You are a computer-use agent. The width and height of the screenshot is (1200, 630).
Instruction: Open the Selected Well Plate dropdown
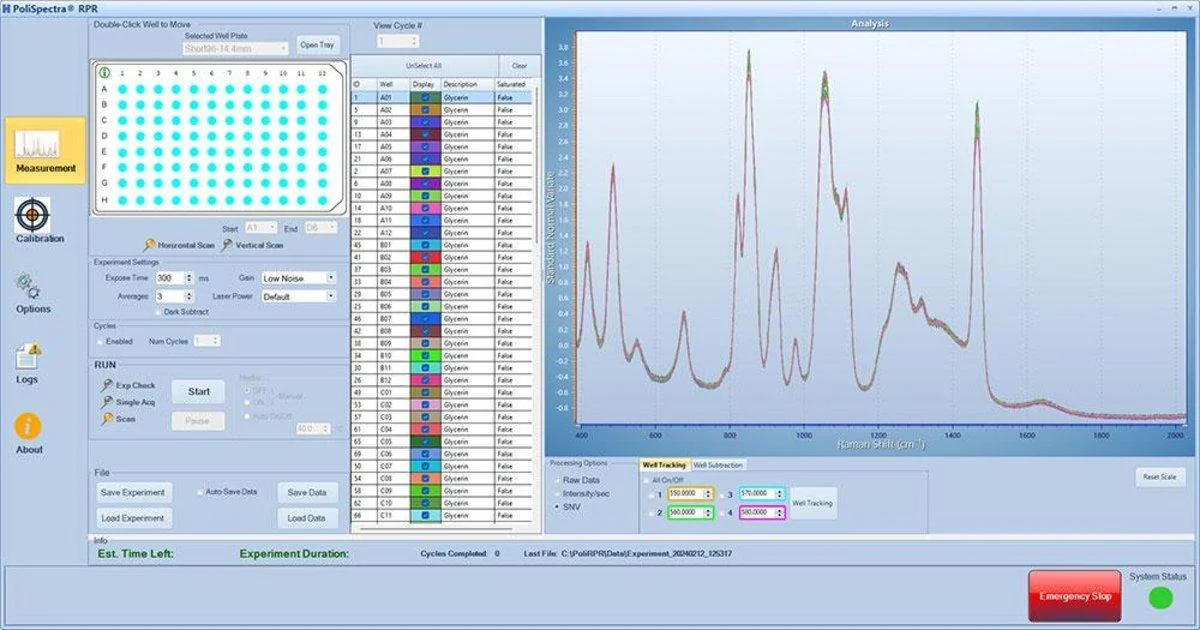(x=236, y=47)
